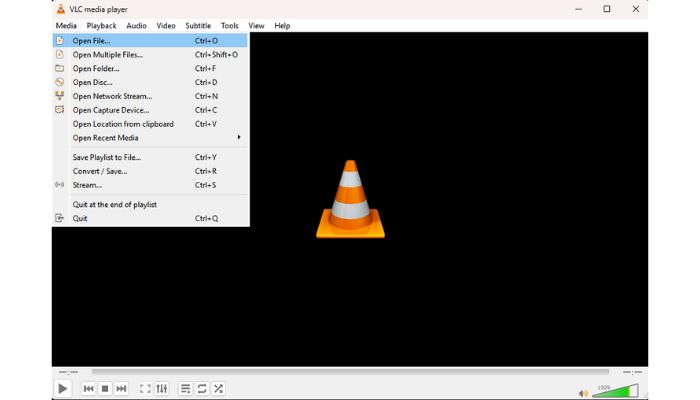Click the playback seek bar

click(x=350, y=371)
